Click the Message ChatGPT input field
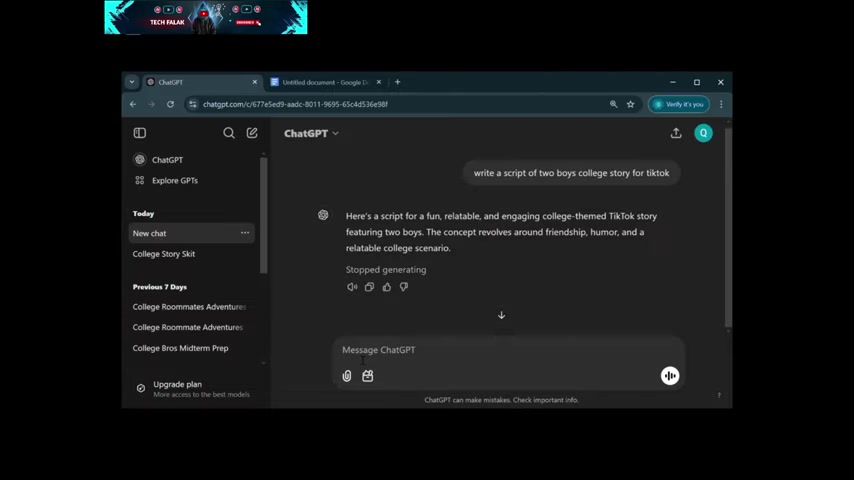854x480 pixels. click(x=509, y=350)
